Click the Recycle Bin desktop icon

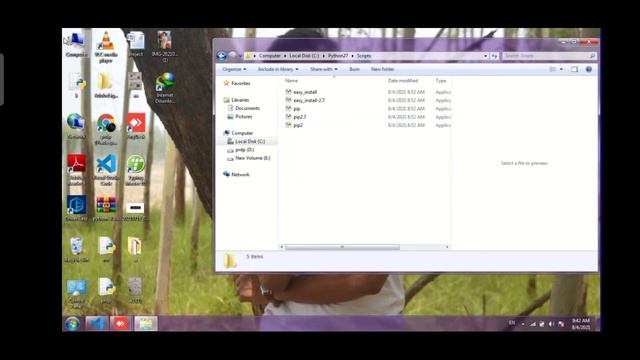pyautogui.click(x=76, y=249)
